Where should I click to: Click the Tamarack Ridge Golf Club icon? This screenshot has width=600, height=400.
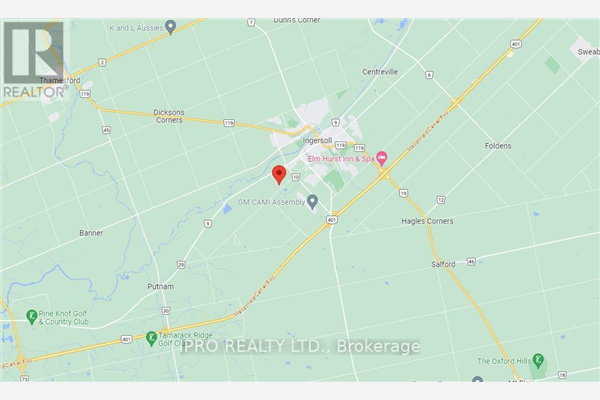(x=152, y=338)
